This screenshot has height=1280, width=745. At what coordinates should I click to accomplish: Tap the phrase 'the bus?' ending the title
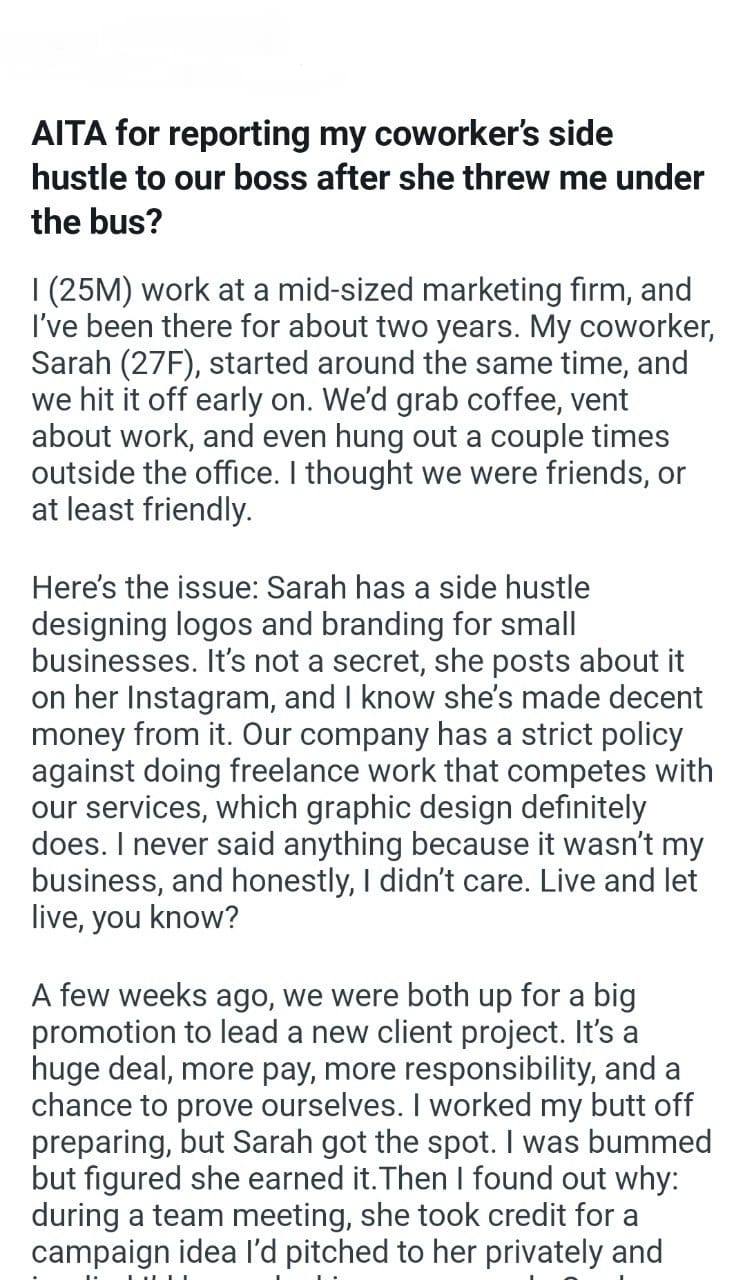pos(96,222)
